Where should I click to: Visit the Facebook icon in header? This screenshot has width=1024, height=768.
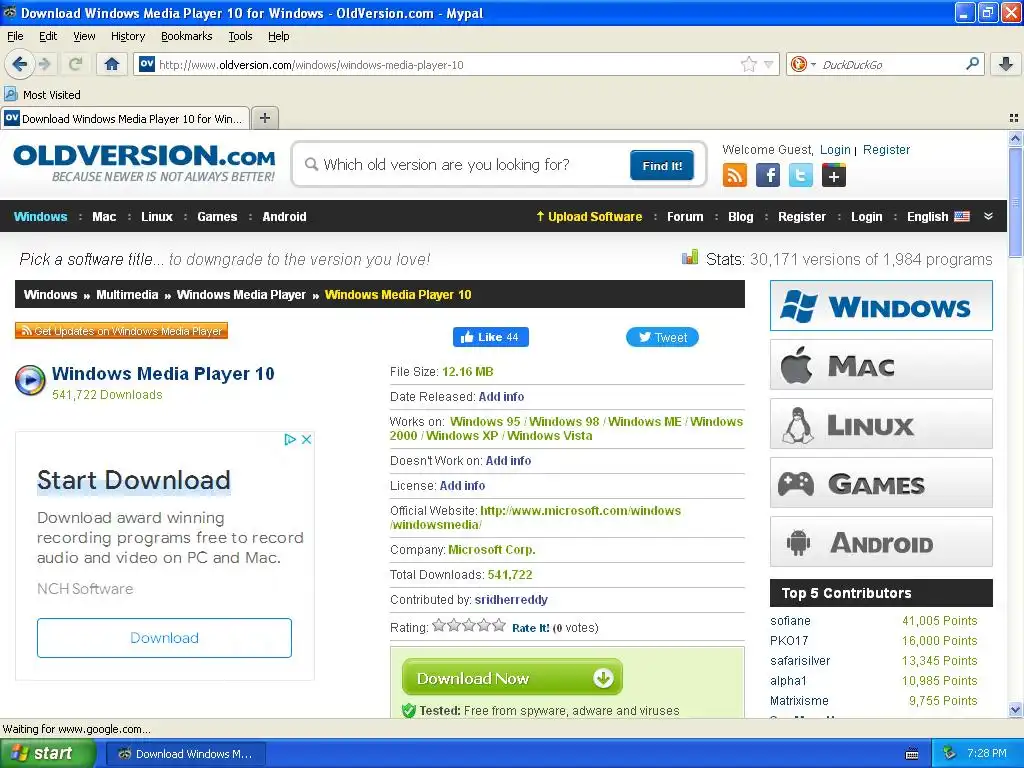click(x=767, y=175)
